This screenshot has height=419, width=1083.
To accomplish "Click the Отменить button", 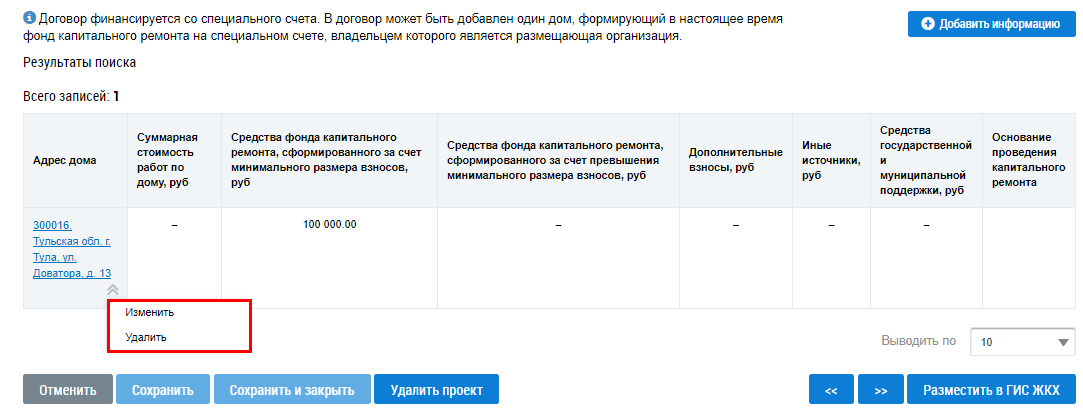I will (68, 389).
